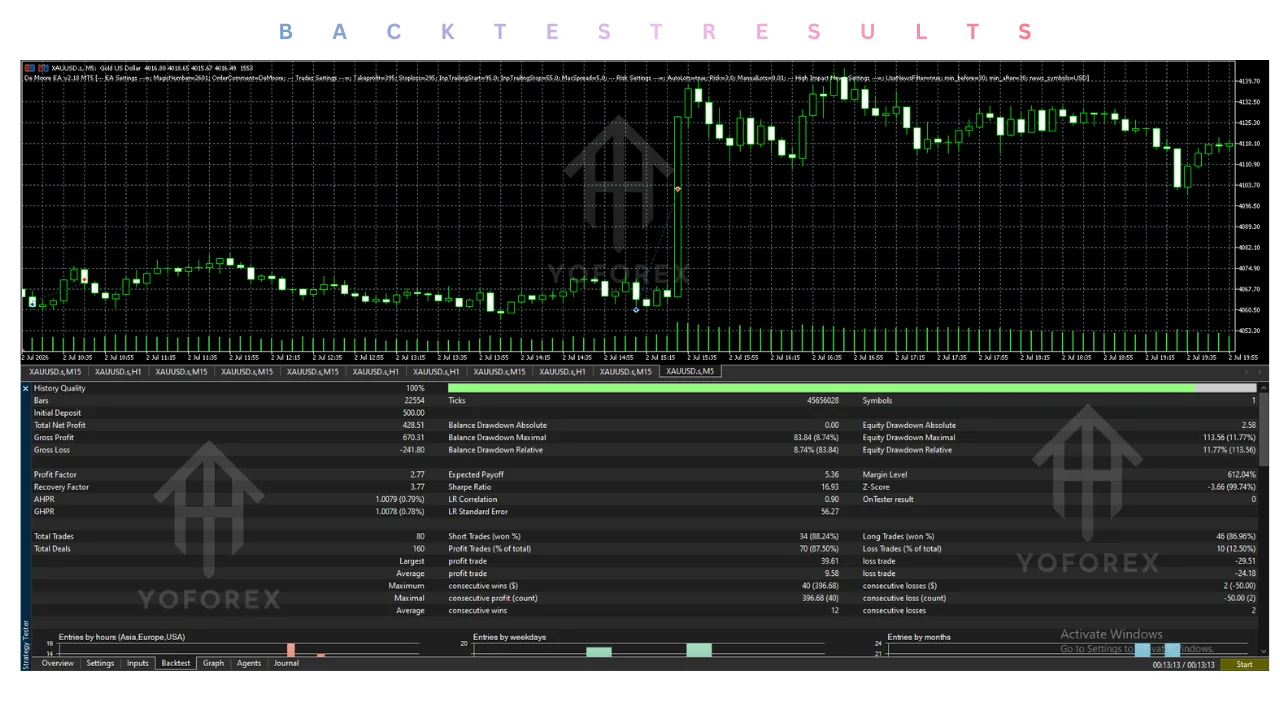This screenshot has height=720, width=1280.
Task: Click the Entries by weekdays chart title
Action: (x=510, y=636)
